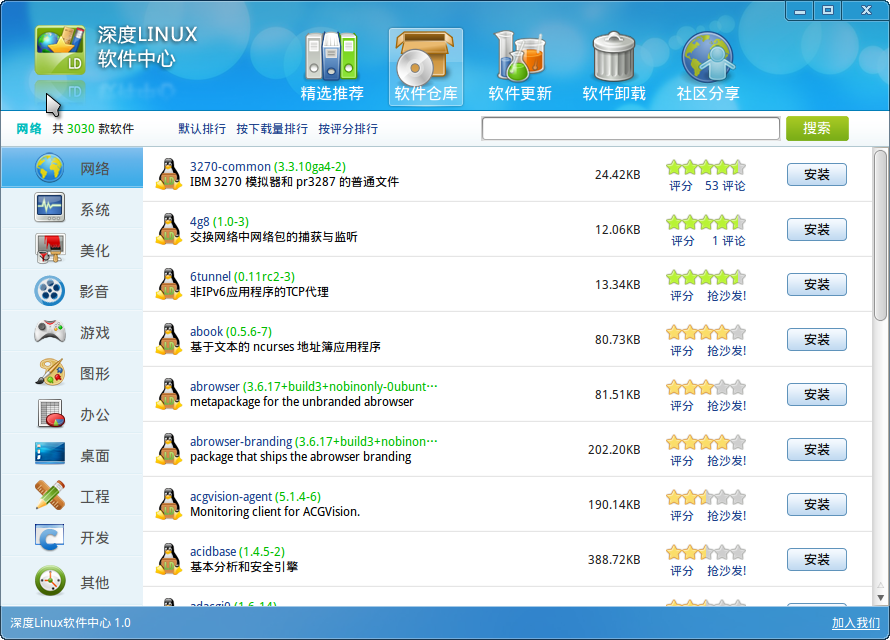Image resolution: width=890 pixels, height=640 pixels.
Task: Select the 游戏 gamepad category icon
Action: [x=49, y=331]
